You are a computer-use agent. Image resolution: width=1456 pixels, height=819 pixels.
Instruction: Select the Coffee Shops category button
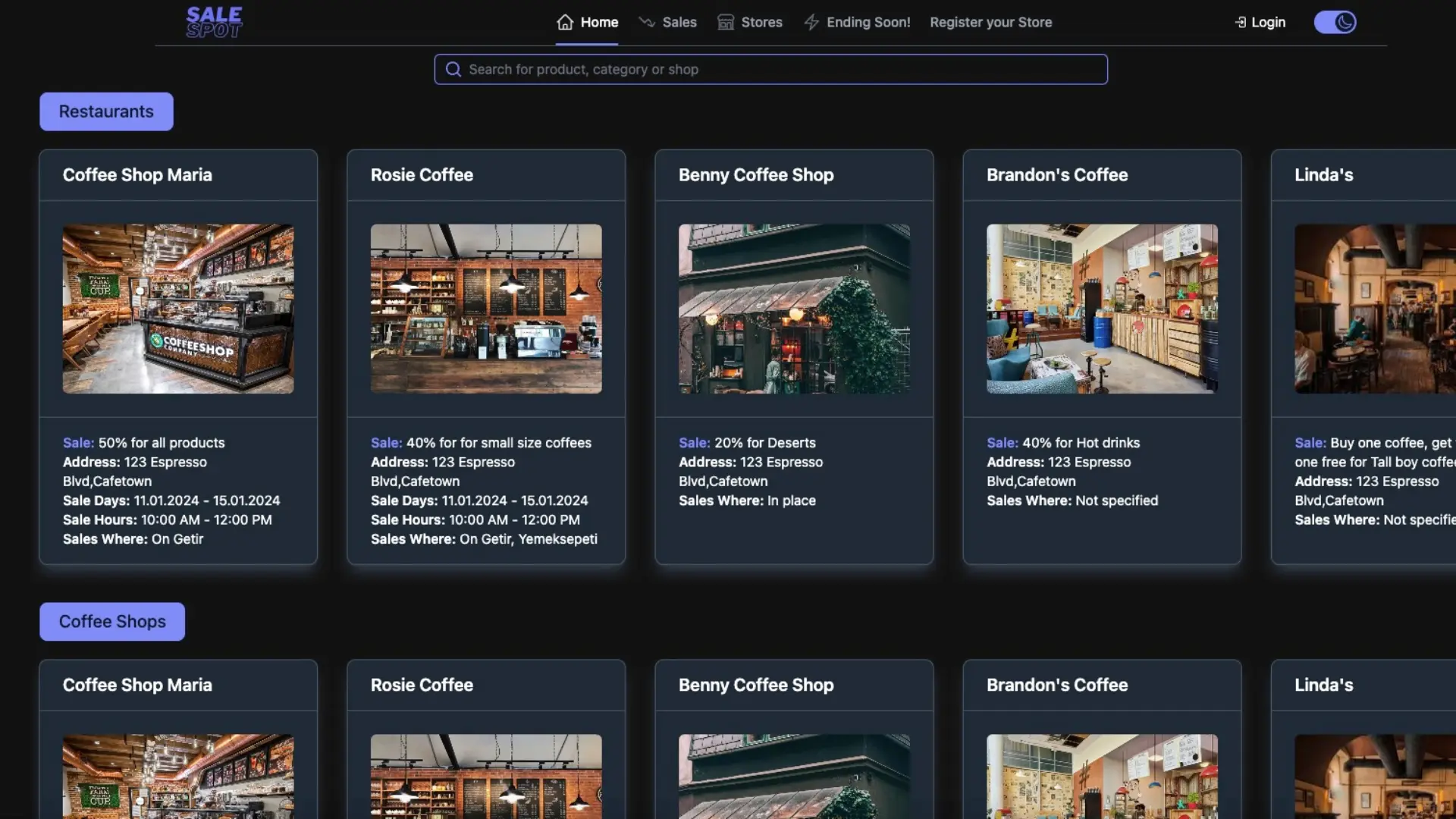112,622
